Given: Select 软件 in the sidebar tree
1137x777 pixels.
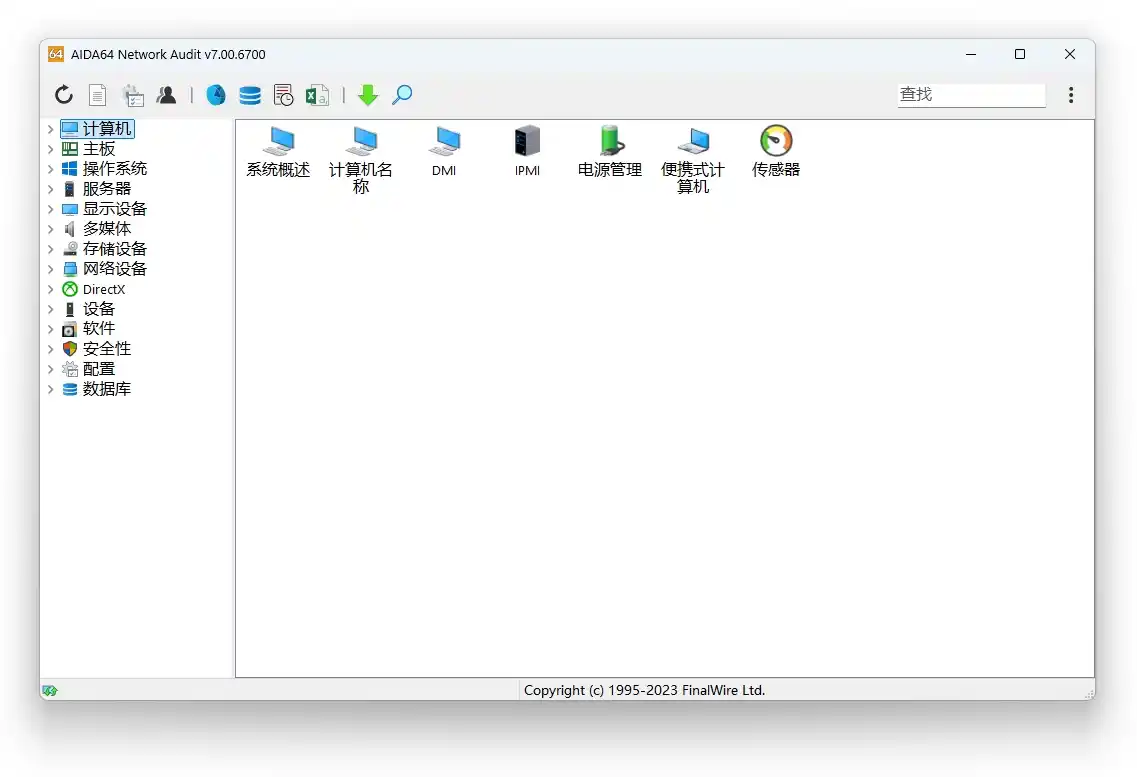Looking at the screenshot, I should pyautogui.click(x=88, y=329).
